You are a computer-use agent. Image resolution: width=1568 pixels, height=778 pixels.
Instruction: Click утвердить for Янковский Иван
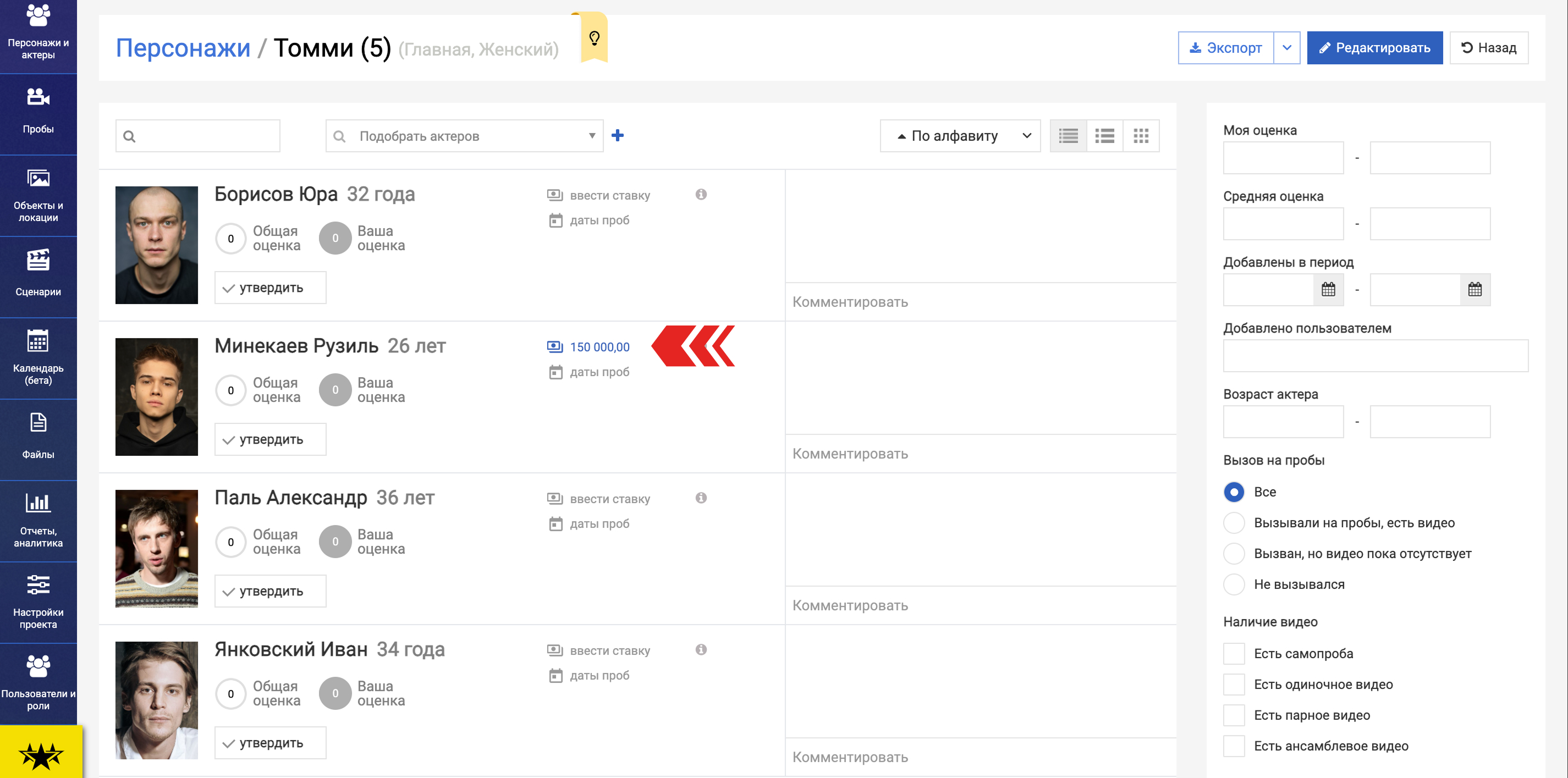pyautogui.click(x=270, y=743)
